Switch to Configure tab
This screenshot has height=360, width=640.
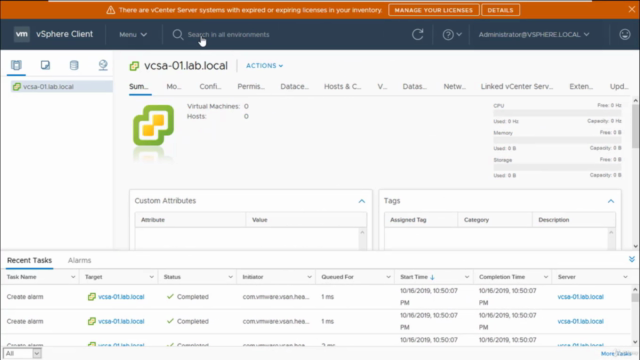point(210,87)
